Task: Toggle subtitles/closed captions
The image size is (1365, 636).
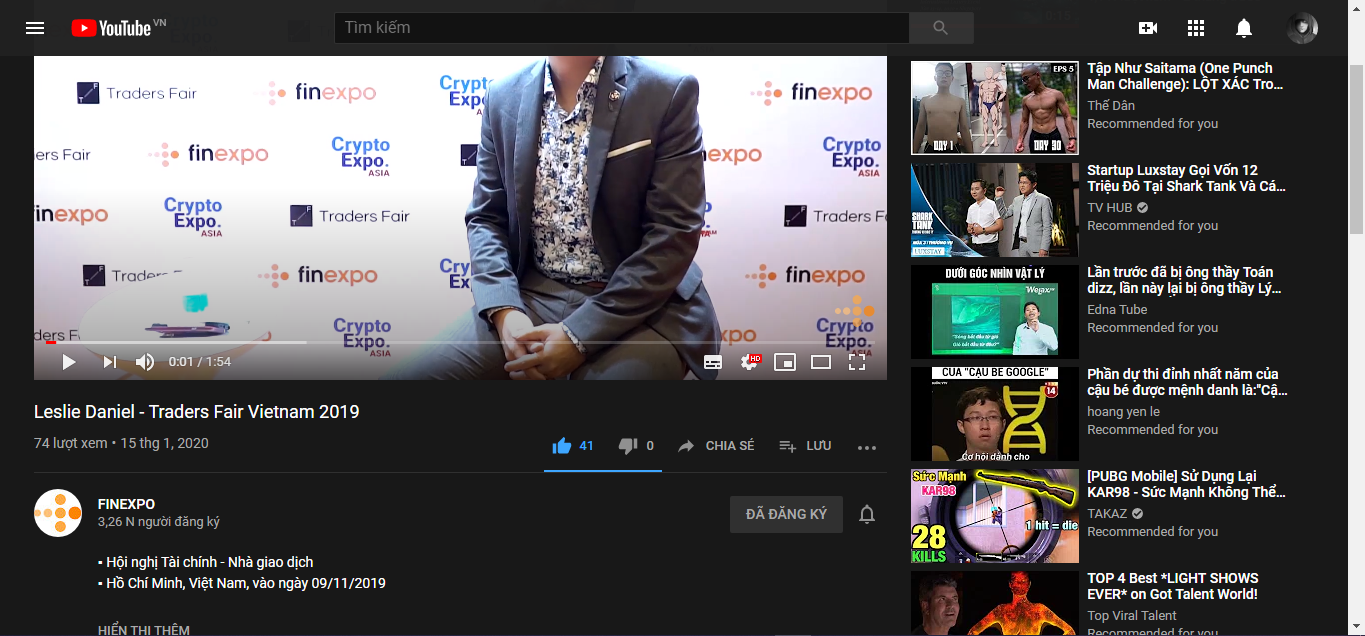Action: 713,362
